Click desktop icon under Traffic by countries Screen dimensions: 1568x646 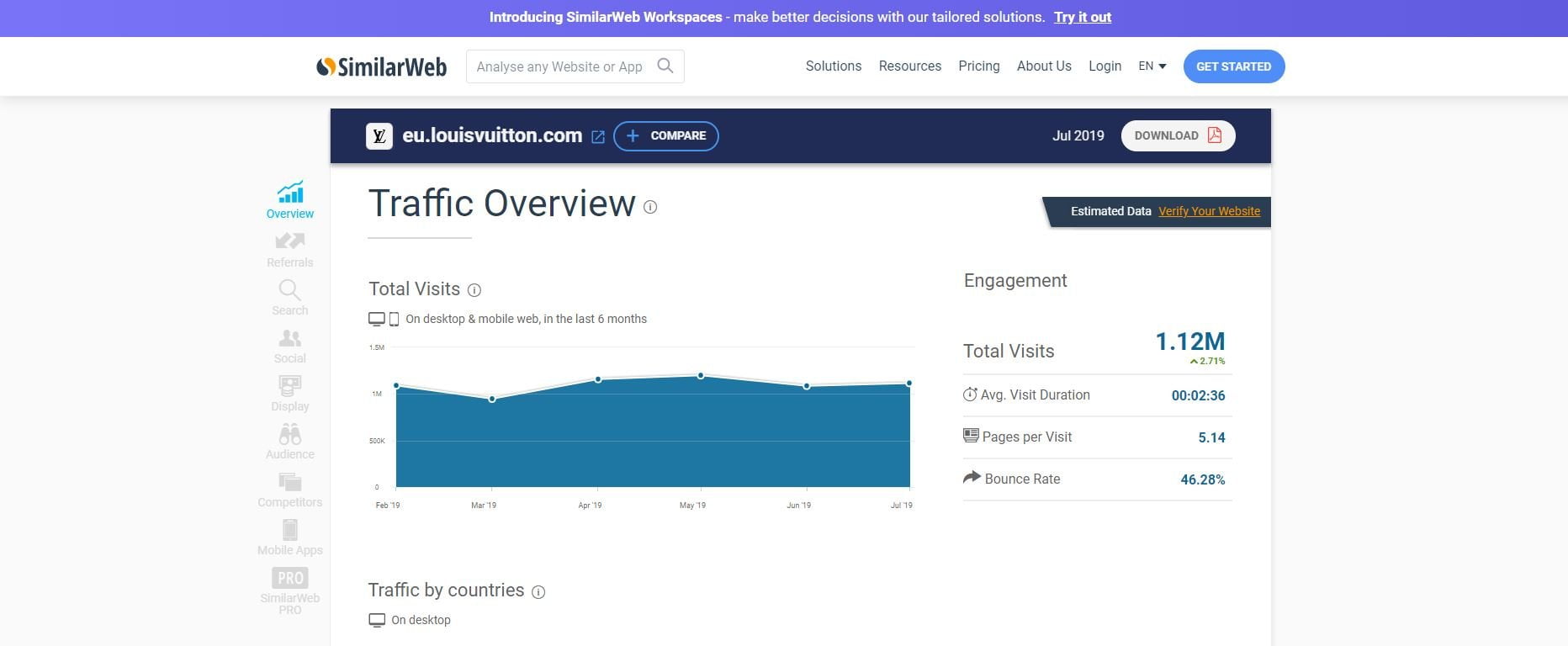[x=377, y=620]
